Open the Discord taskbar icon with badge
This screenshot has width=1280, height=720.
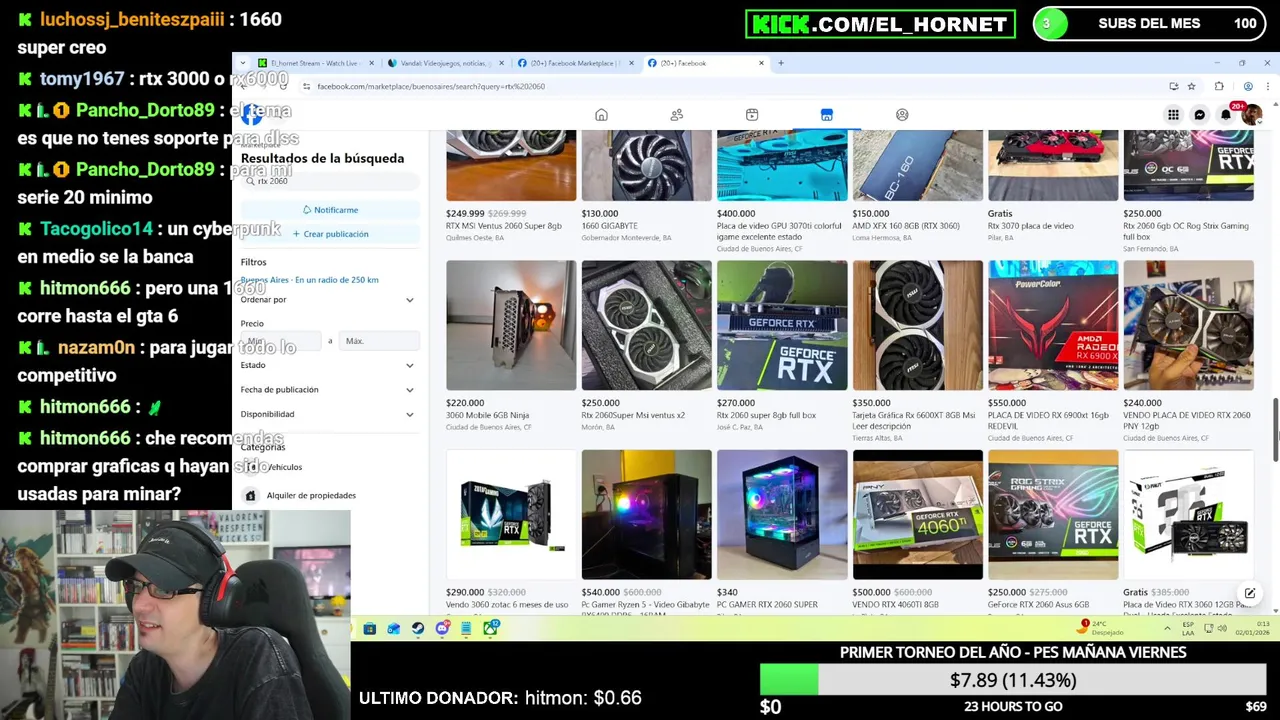(x=442, y=628)
